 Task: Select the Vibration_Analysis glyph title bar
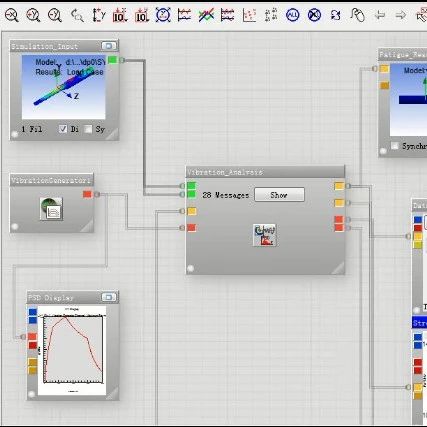click(265, 172)
